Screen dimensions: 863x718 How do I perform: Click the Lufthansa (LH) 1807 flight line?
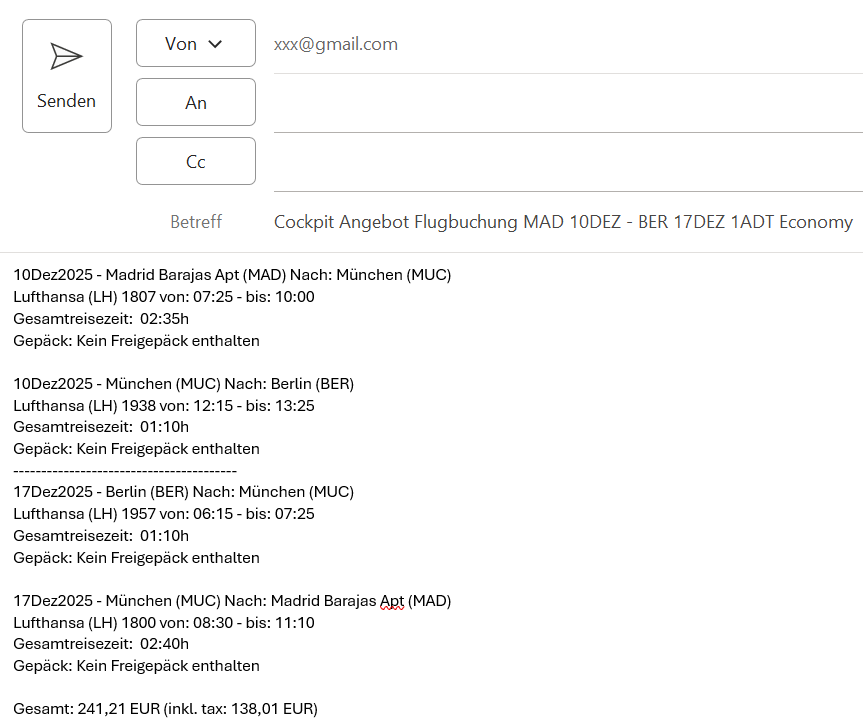tap(164, 297)
